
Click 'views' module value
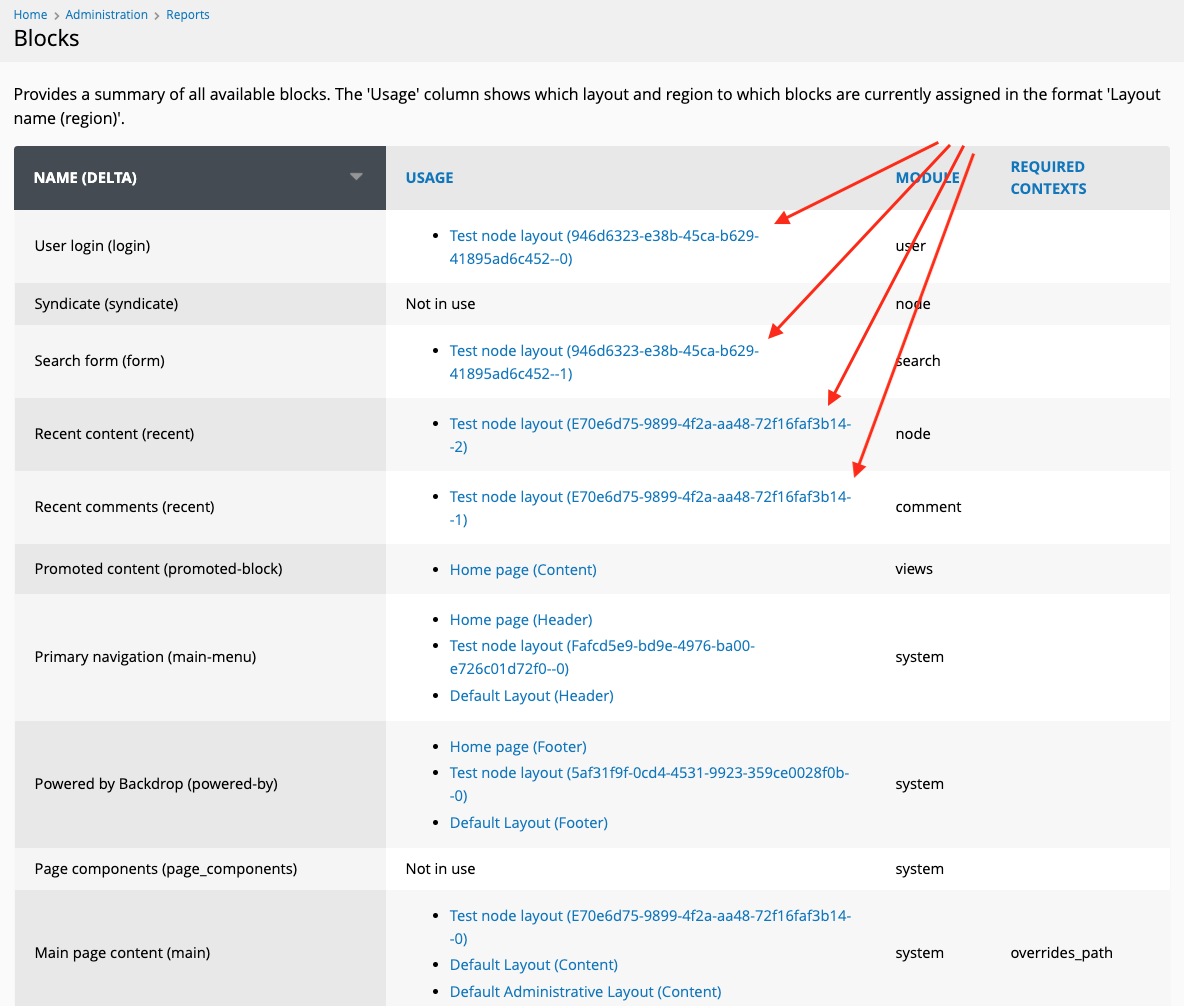point(914,569)
